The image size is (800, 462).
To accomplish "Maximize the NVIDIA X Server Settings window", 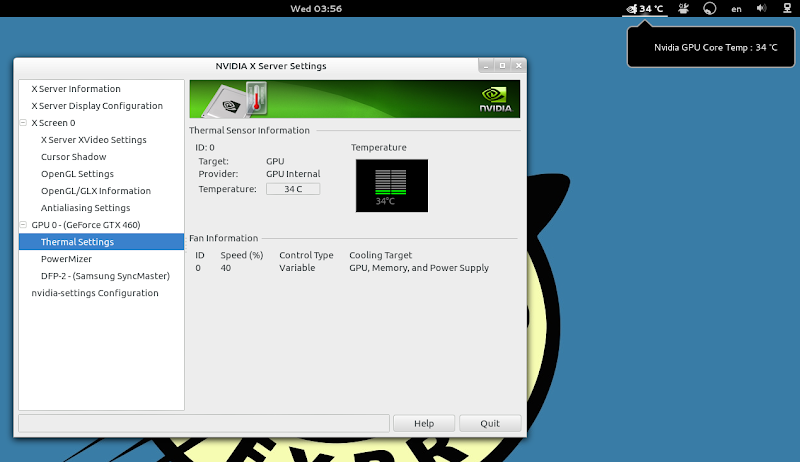I will pyautogui.click(x=502, y=66).
